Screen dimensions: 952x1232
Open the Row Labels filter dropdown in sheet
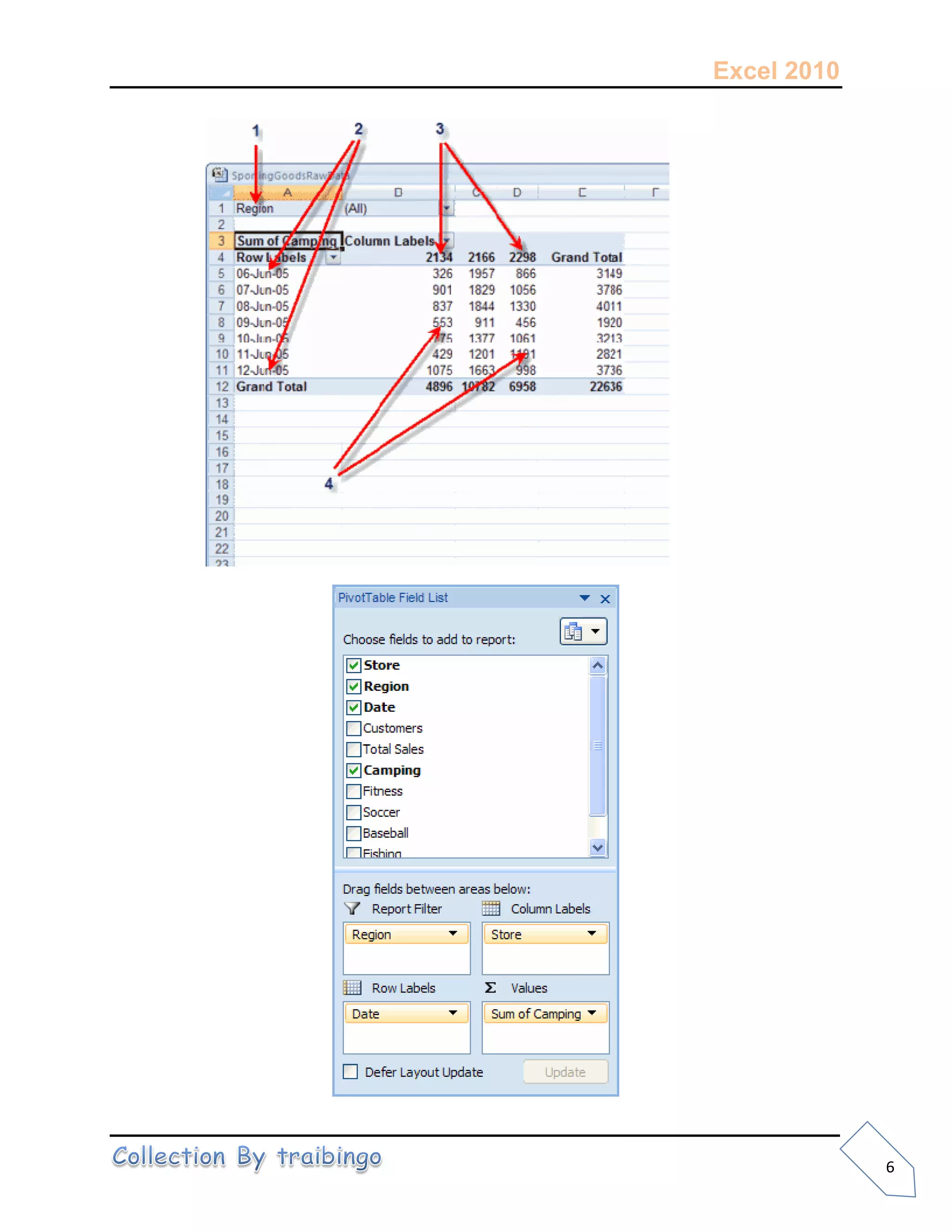click(x=333, y=257)
